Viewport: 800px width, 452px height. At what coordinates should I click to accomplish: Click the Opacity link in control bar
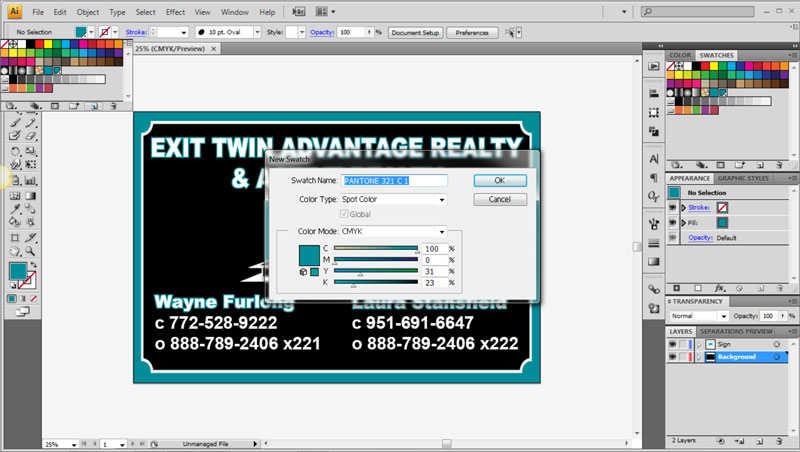coord(322,32)
